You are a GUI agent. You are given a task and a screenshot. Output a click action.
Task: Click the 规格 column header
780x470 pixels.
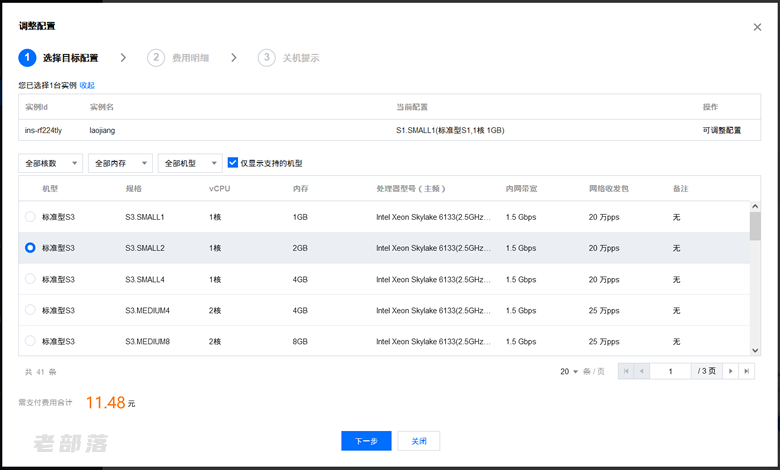pyautogui.click(x=134, y=188)
